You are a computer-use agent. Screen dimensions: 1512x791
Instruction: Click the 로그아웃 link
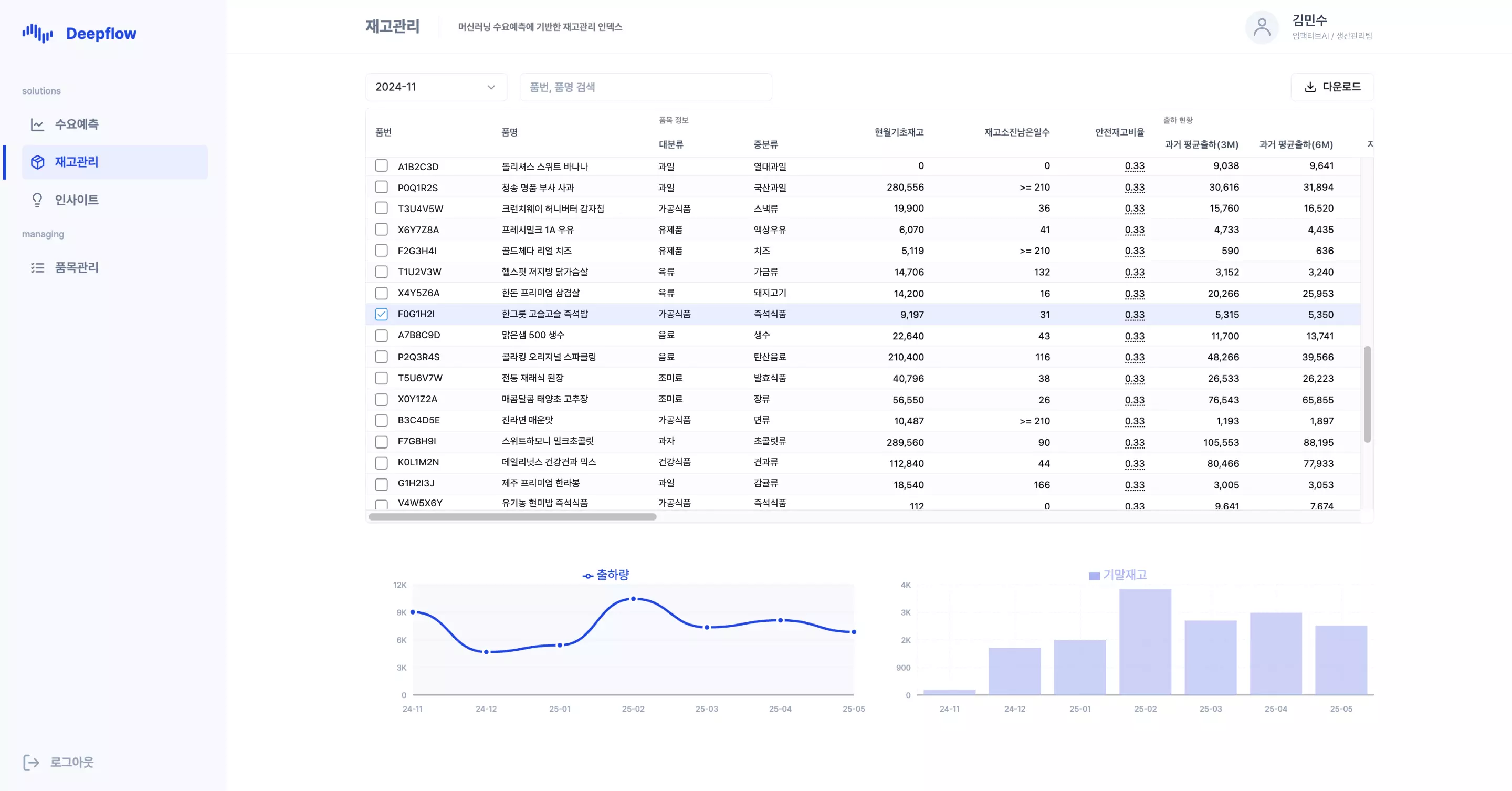(71, 762)
